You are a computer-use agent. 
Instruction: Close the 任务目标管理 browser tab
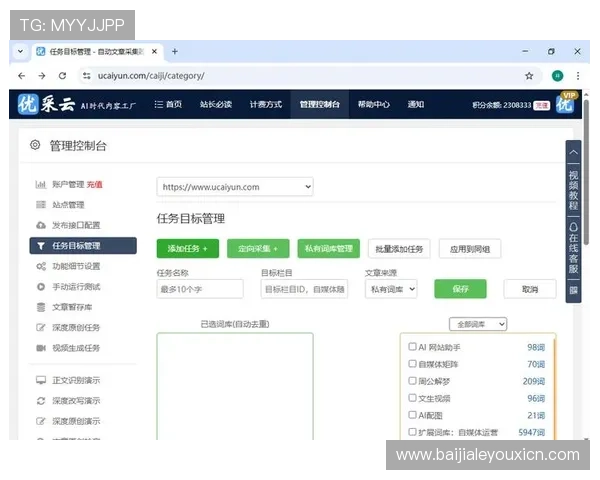coord(154,51)
